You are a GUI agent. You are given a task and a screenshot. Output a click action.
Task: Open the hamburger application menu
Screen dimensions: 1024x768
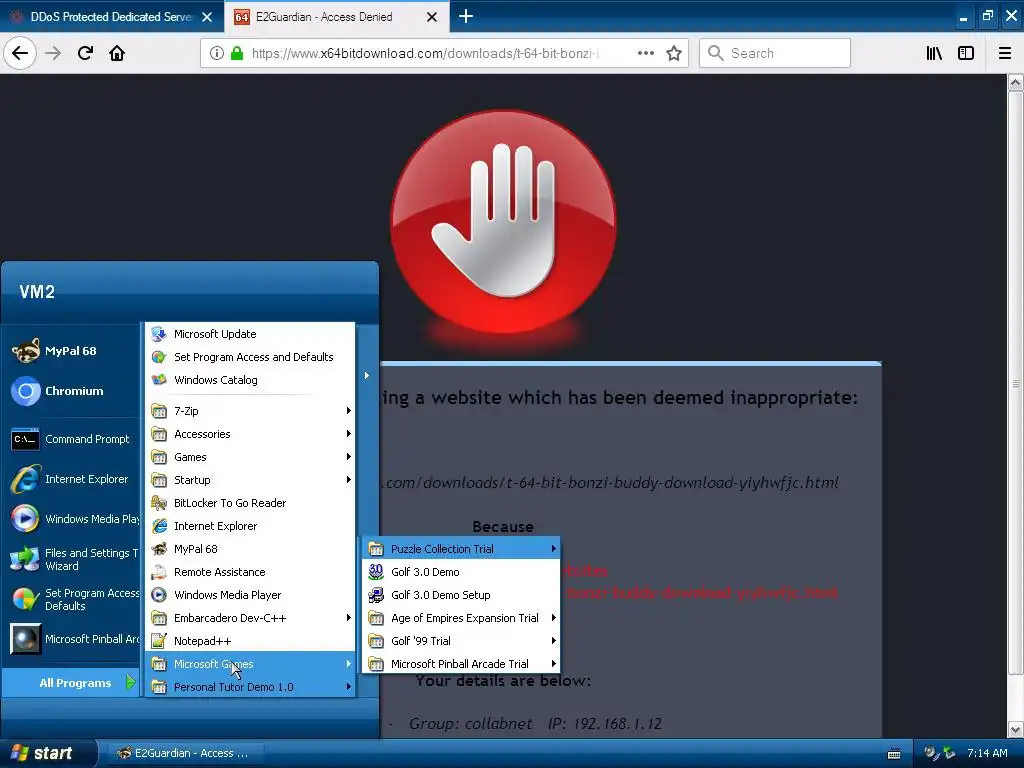pos(1005,54)
